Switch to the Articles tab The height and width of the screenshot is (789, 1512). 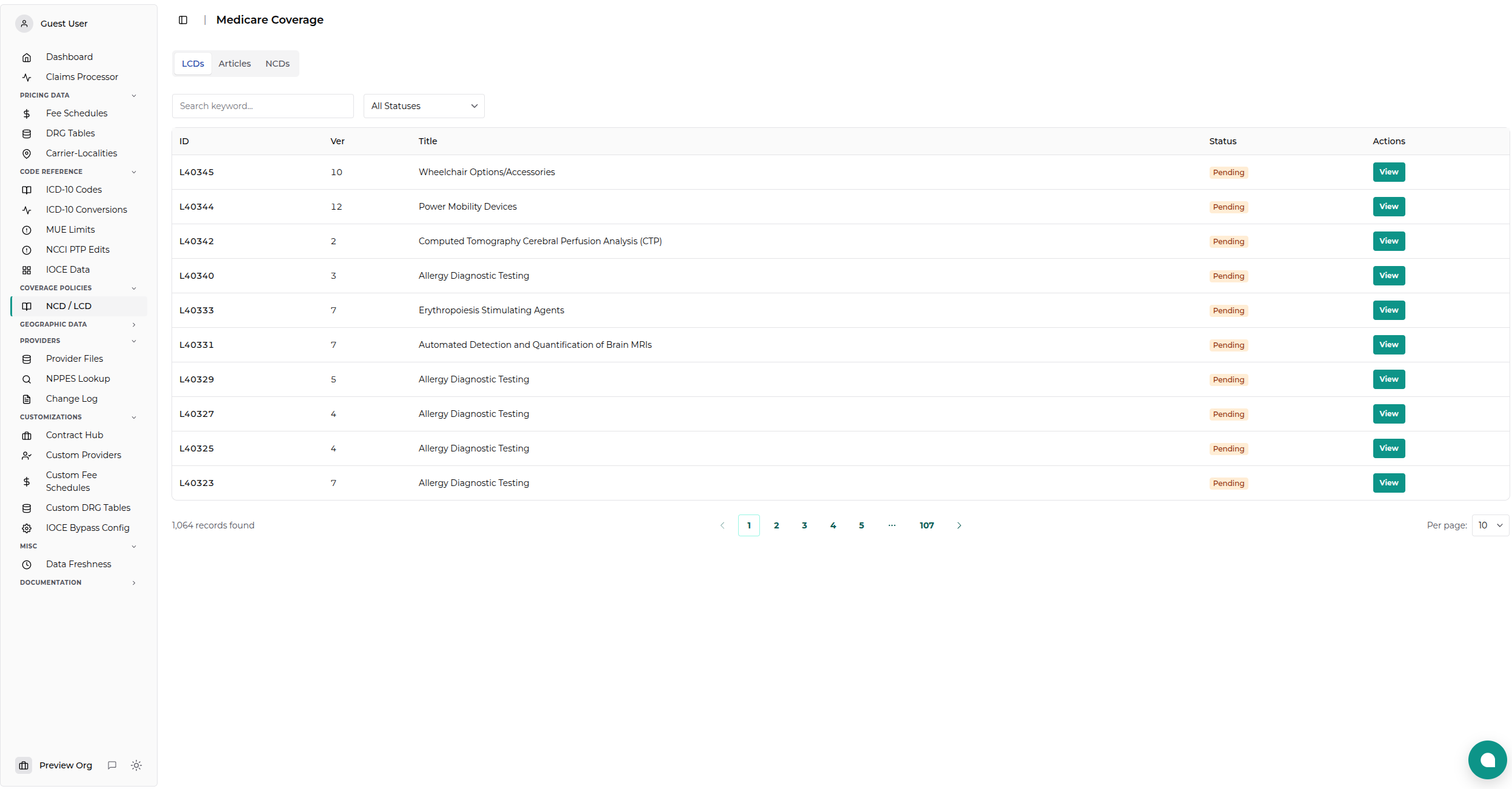235,64
